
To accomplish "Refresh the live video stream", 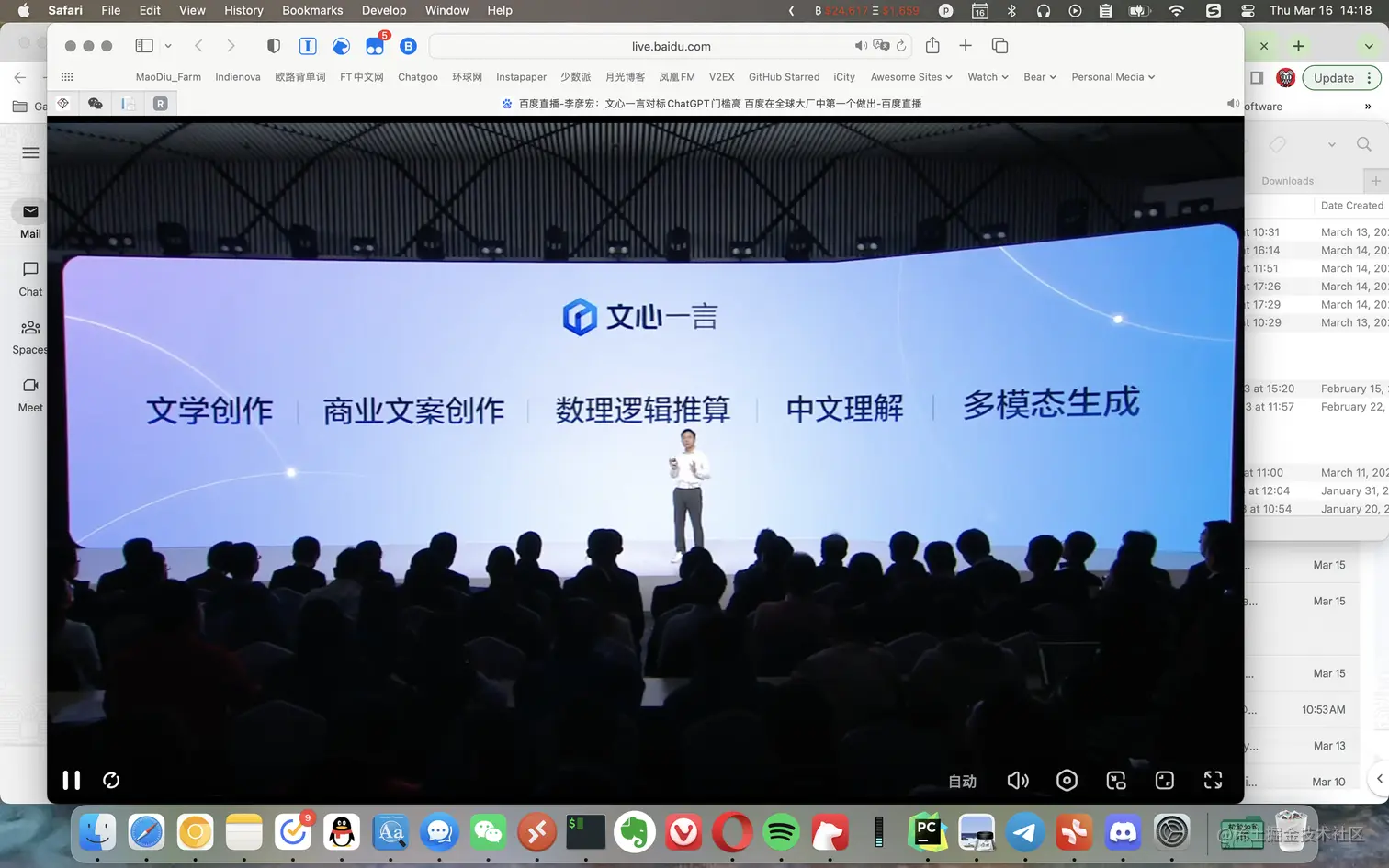I will coord(111,780).
